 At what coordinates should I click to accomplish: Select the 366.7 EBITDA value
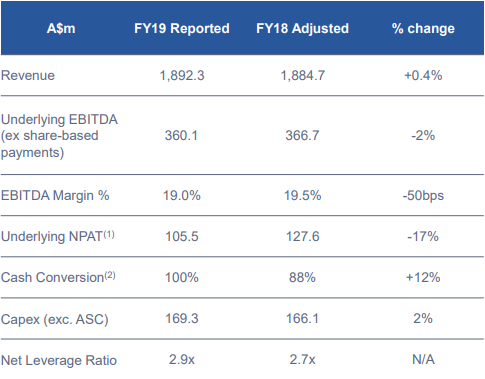[x=302, y=136]
